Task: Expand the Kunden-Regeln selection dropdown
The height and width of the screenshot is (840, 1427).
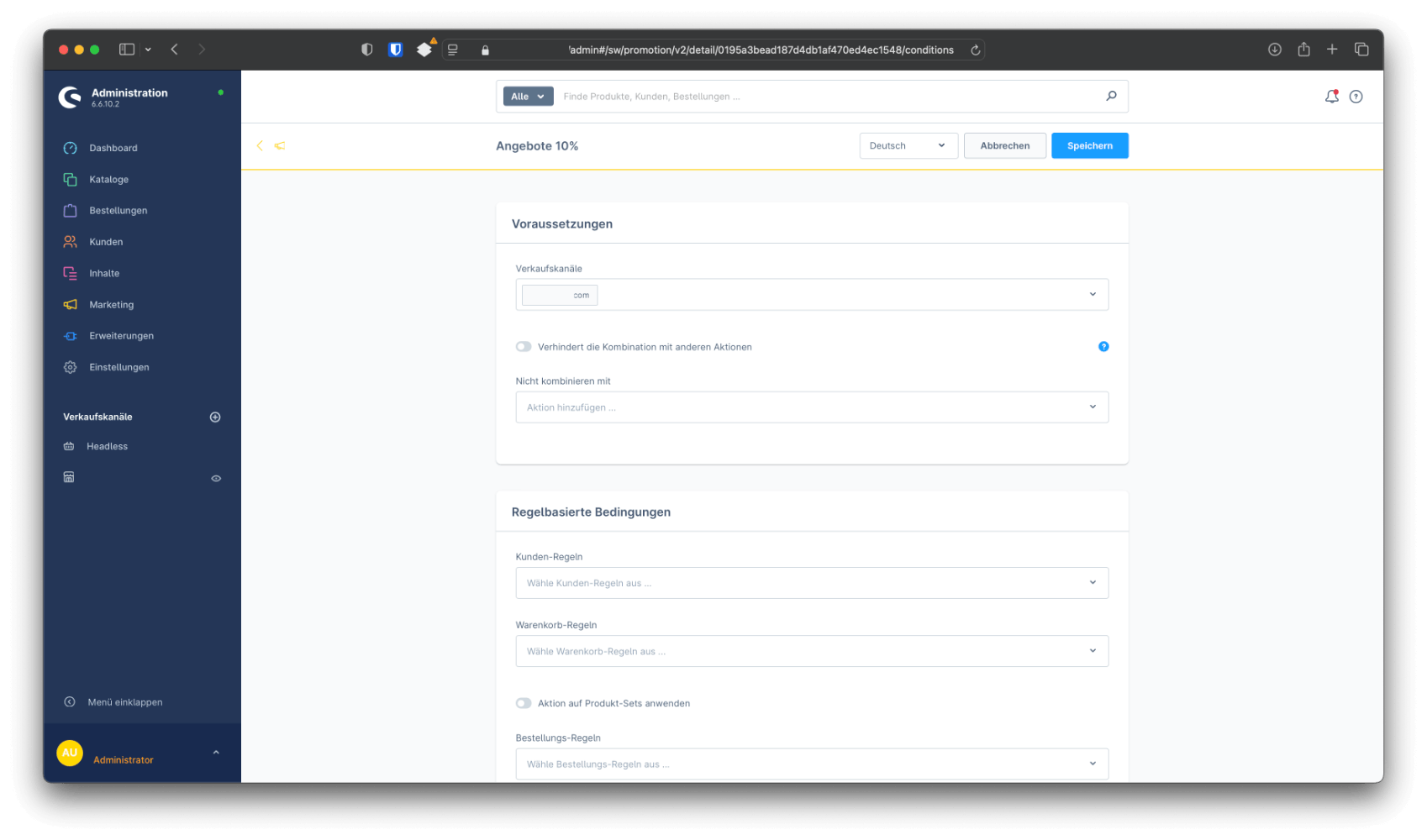Action: coord(811,583)
